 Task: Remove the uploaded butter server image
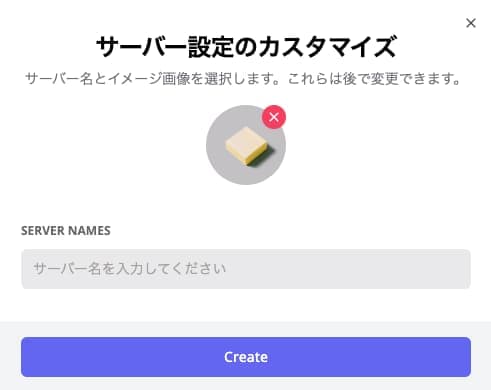click(274, 117)
